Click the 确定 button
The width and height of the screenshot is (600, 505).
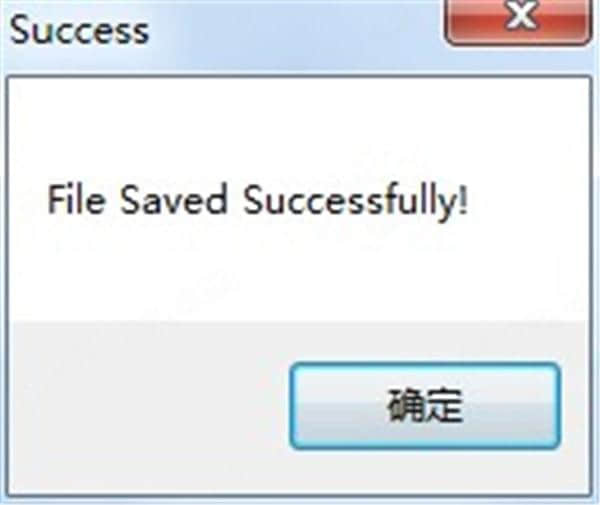tap(425, 406)
